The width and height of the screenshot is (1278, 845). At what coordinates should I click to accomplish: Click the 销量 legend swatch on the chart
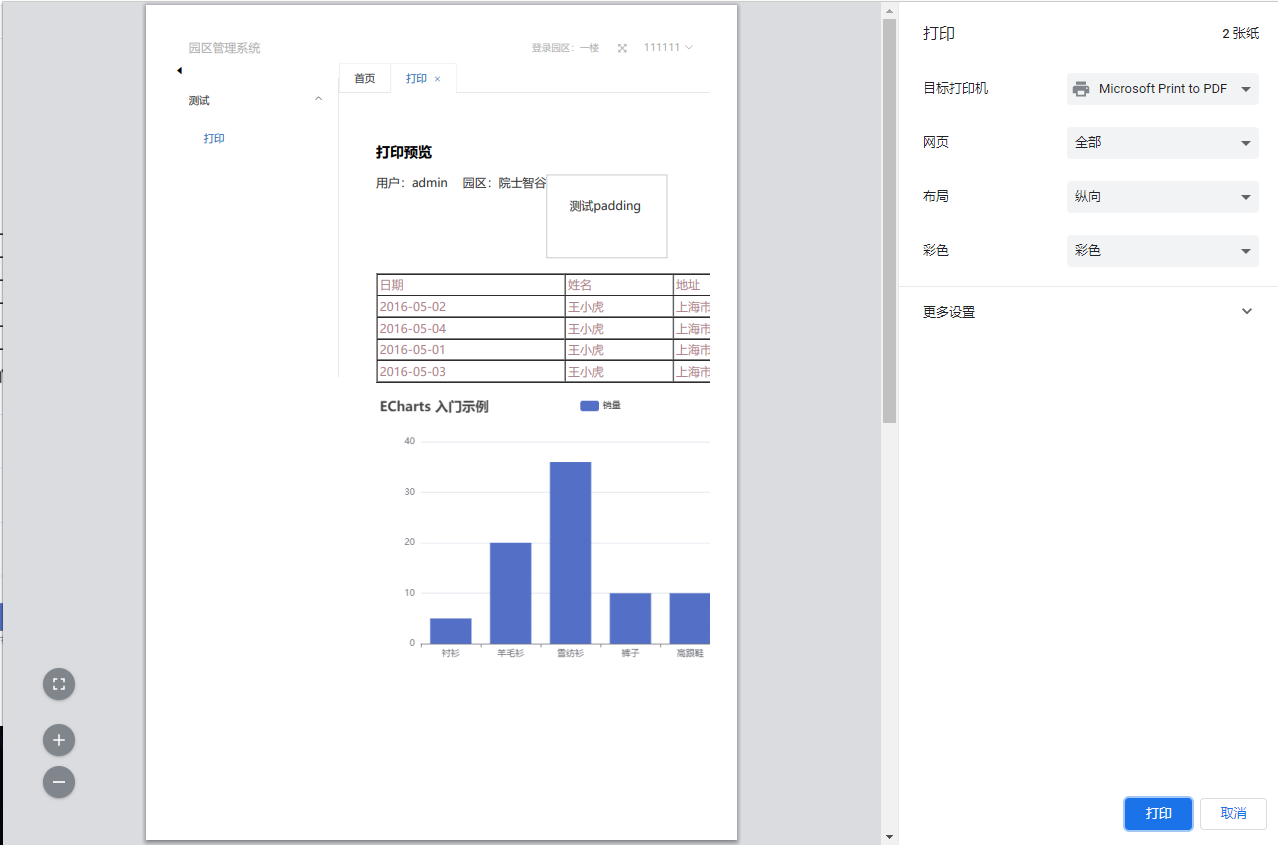click(589, 405)
